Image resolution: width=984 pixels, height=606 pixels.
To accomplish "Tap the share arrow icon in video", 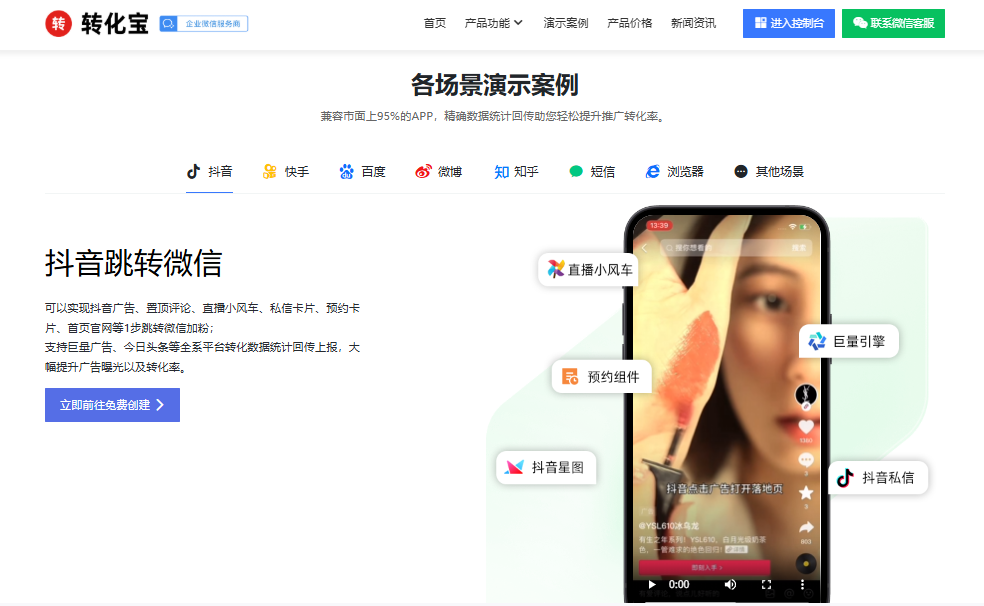I will [x=806, y=527].
